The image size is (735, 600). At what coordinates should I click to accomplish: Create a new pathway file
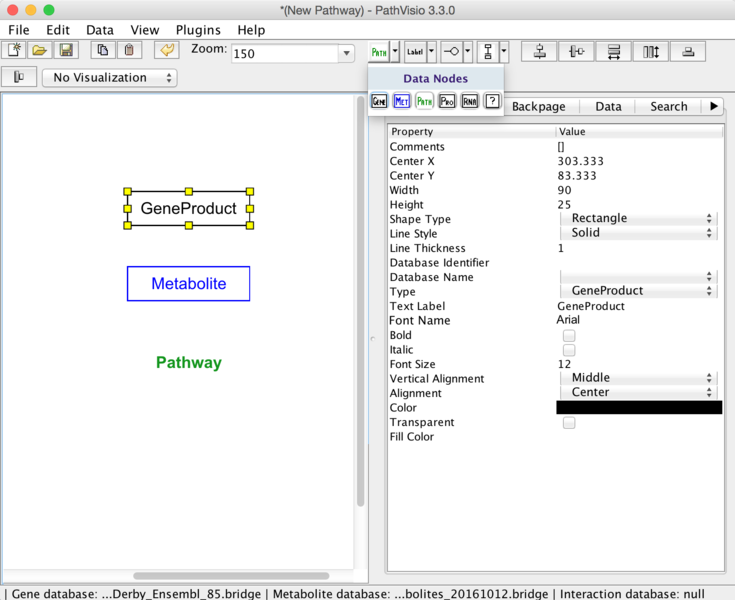(x=14, y=50)
